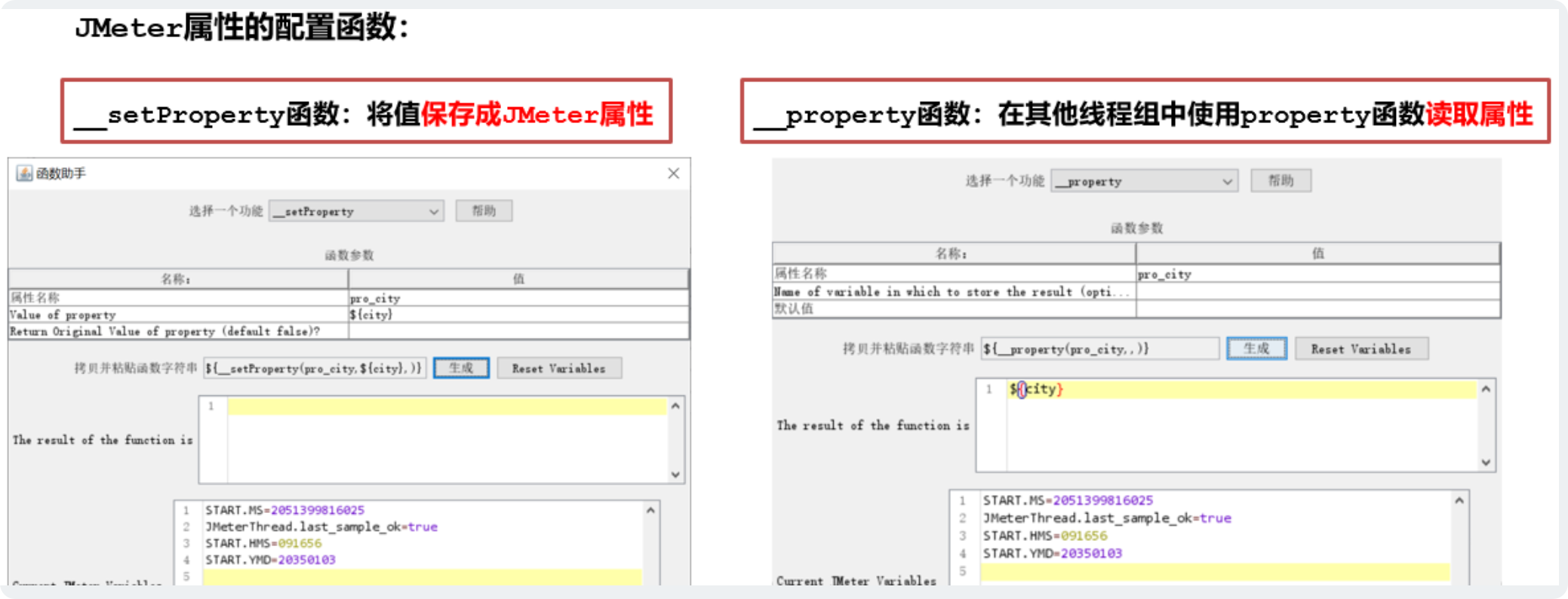Click the empty result line in setProperty dialog

[447, 407]
